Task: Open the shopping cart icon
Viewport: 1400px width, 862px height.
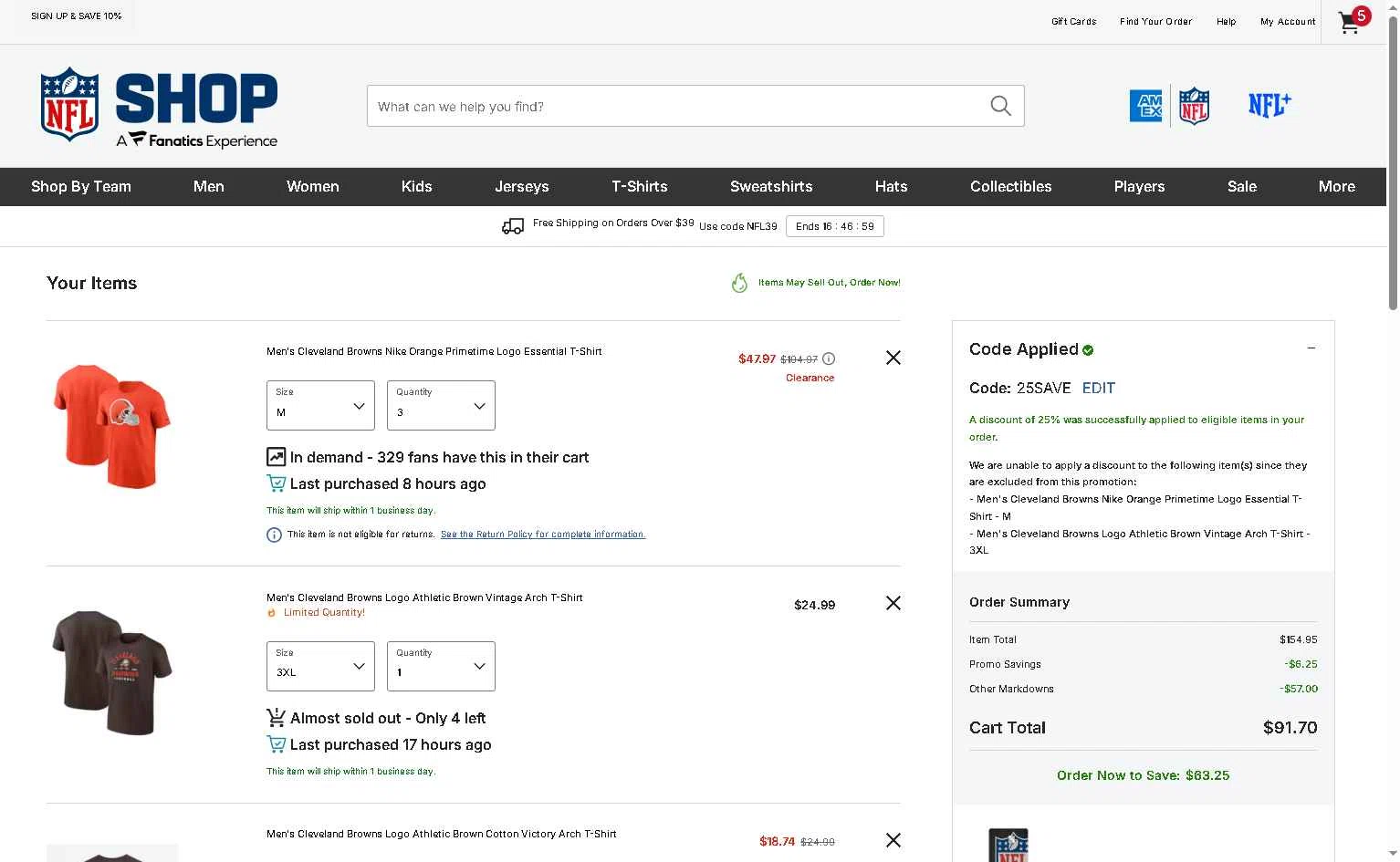Action: click(1353, 21)
